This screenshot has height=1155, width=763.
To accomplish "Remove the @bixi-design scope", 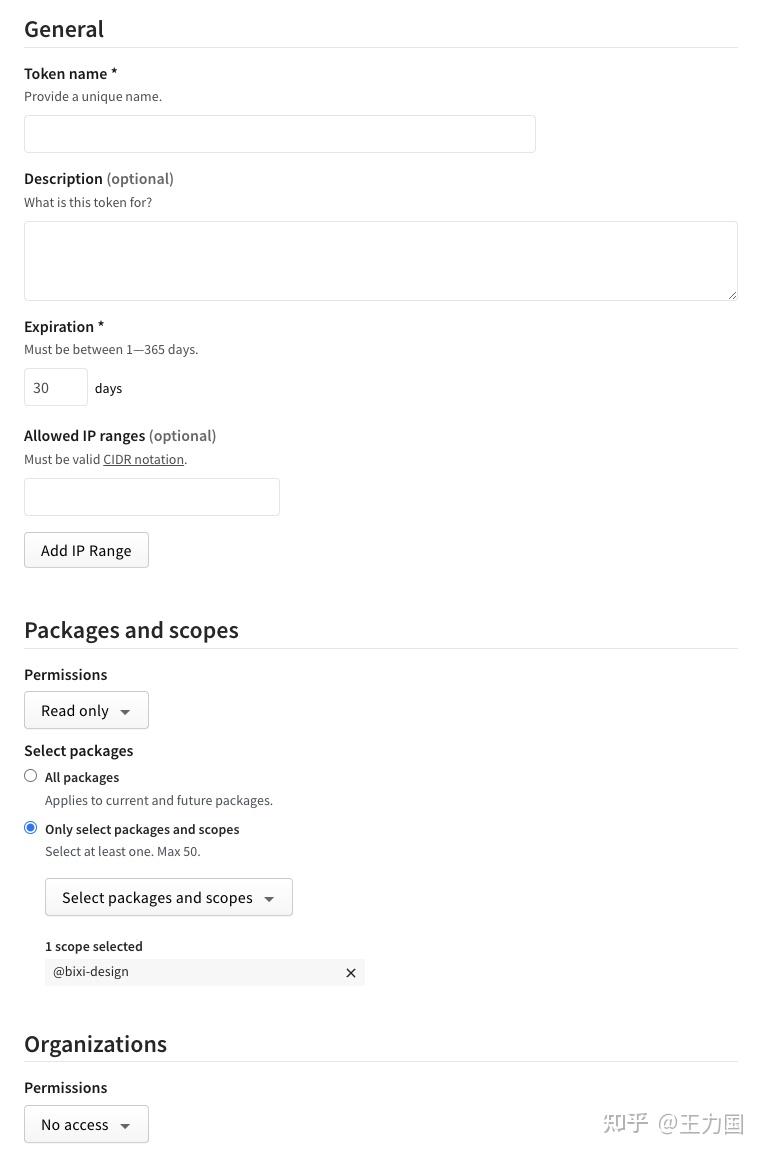I will [x=351, y=973].
